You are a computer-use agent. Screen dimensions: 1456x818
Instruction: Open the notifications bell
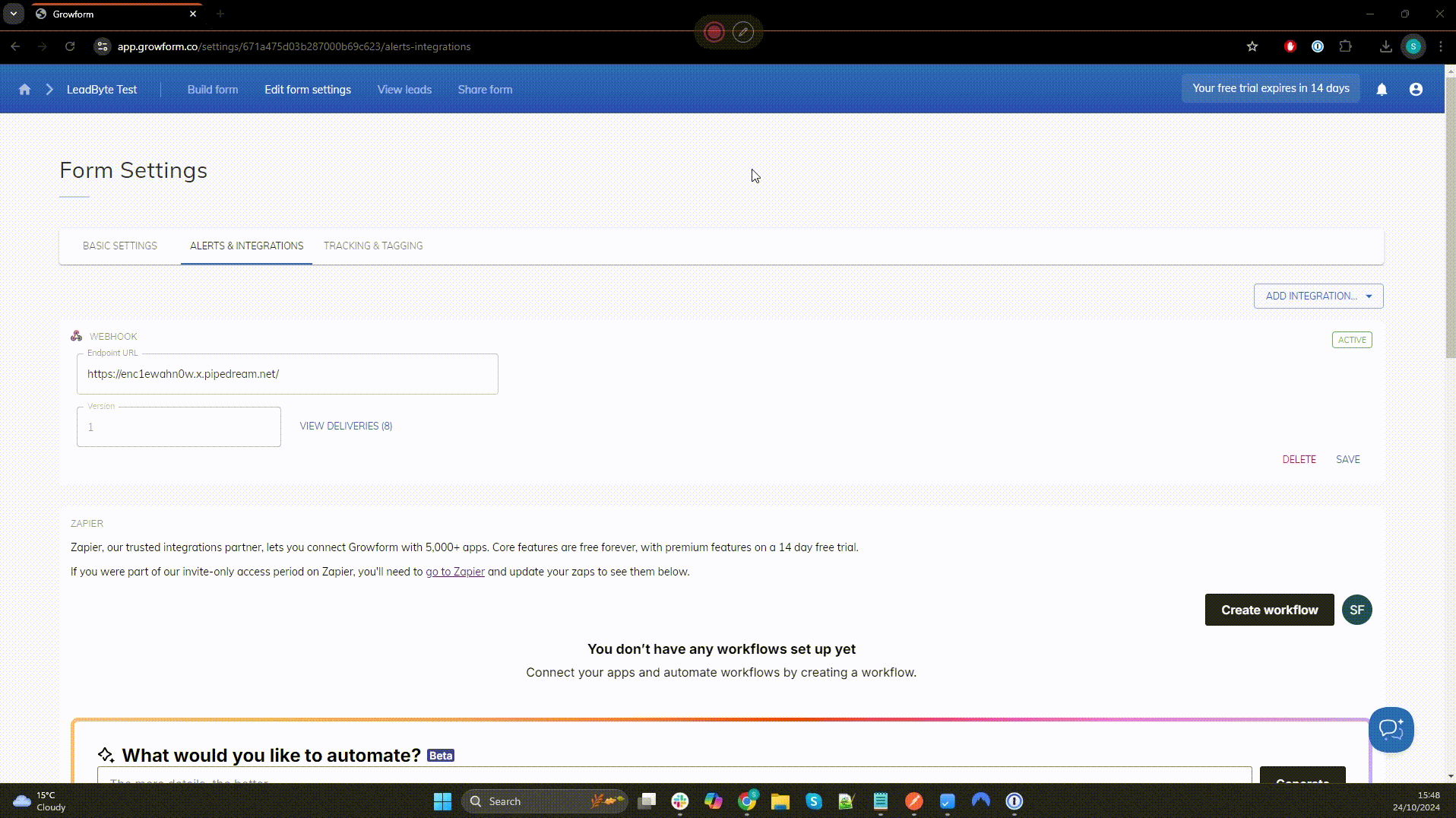click(x=1382, y=90)
